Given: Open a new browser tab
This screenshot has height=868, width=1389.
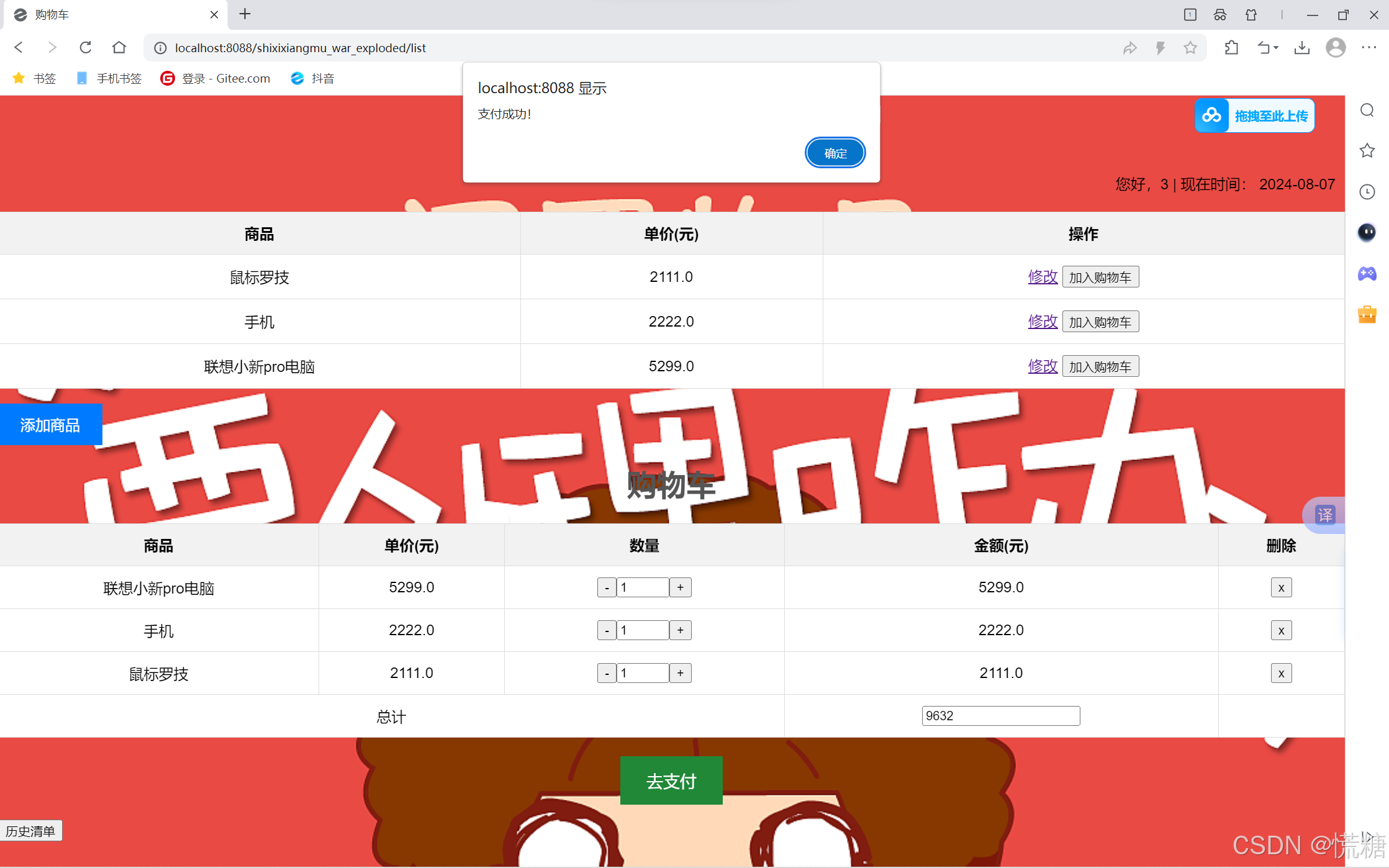Looking at the screenshot, I should click(x=245, y=14).
